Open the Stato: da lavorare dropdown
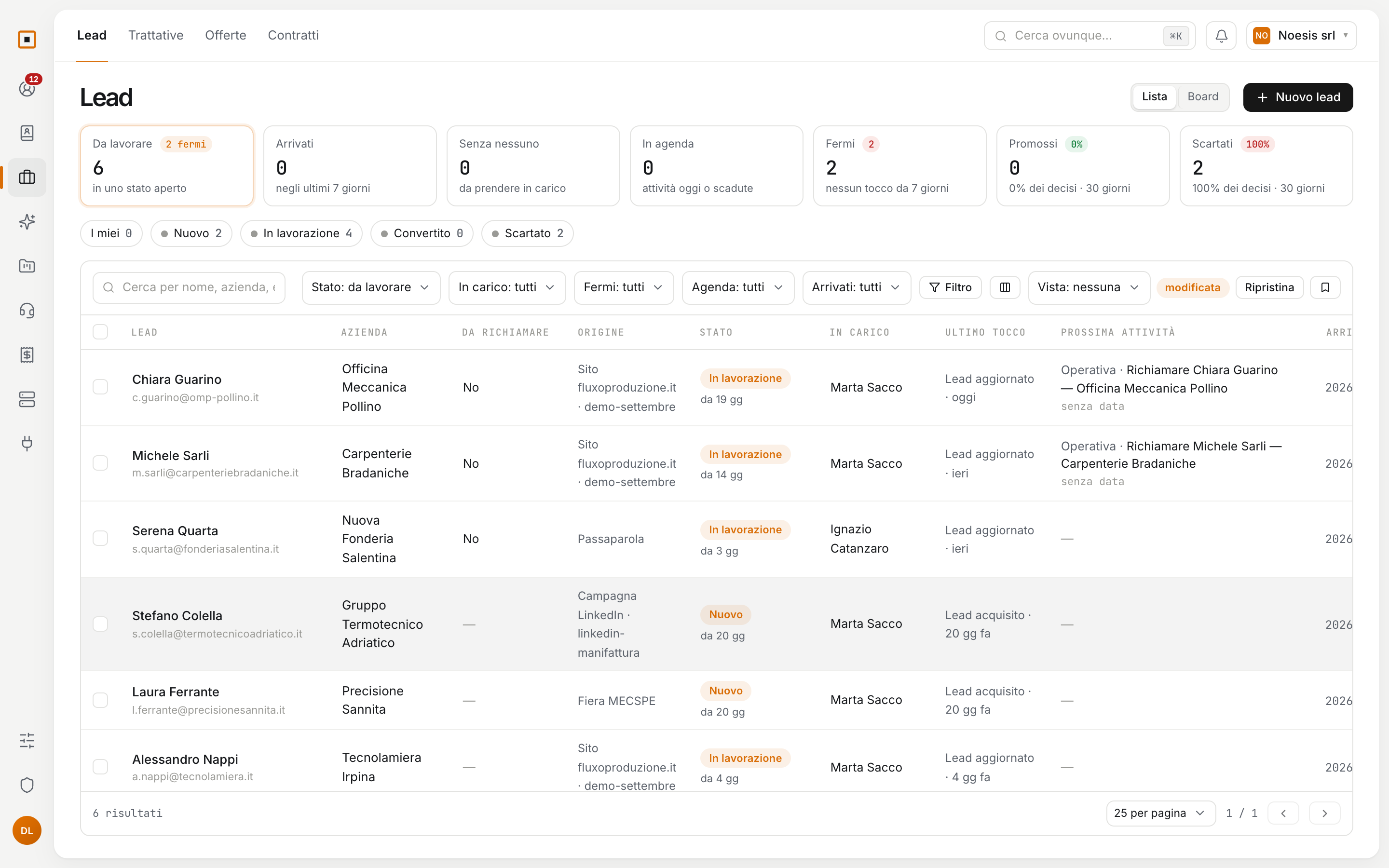 pyautogui.click(x=371, y=287)
